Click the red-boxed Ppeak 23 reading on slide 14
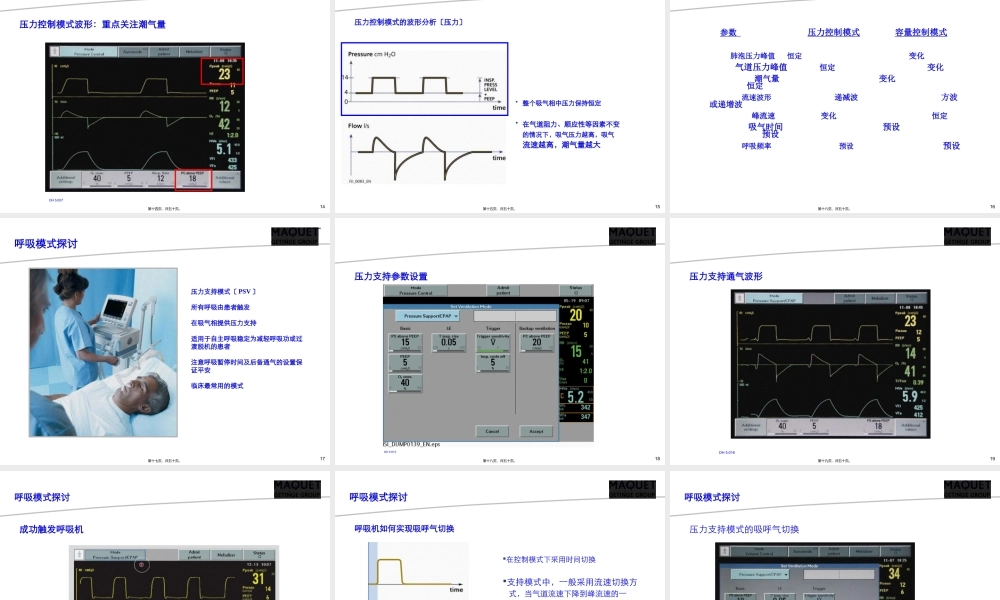Viewport: 1000px width, 600px height. [x=224, y=71]
